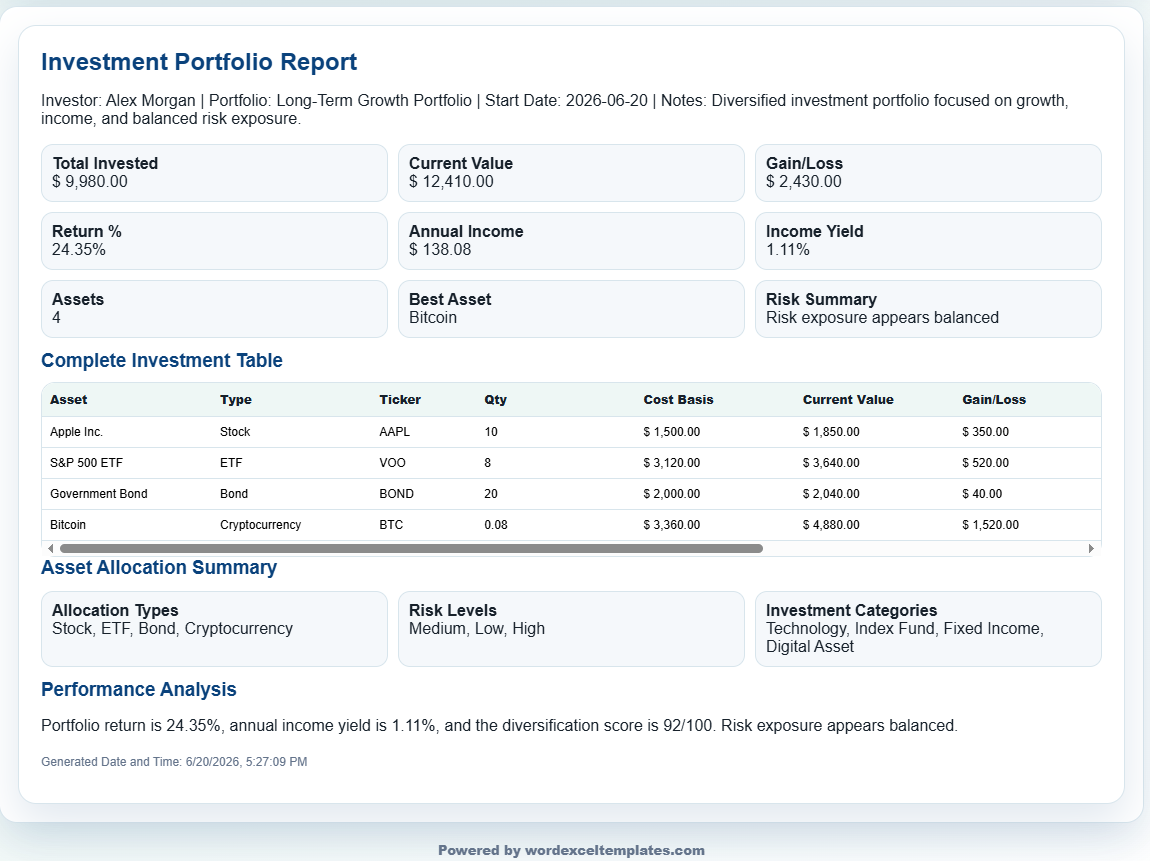Click the Annual Income value $ 138.08

pos(440,250)
